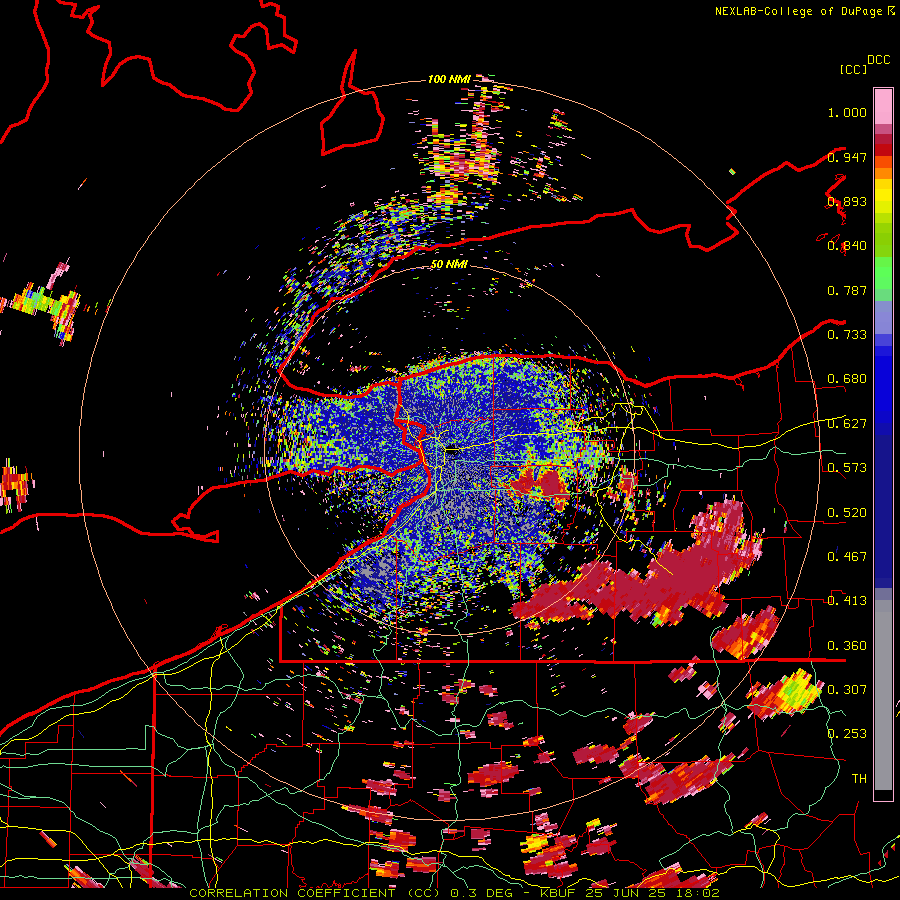Image resolution: width=900 pixels, height=900 pixels.
Task: Select the 0.680 legend value
Action: (847, 379)
